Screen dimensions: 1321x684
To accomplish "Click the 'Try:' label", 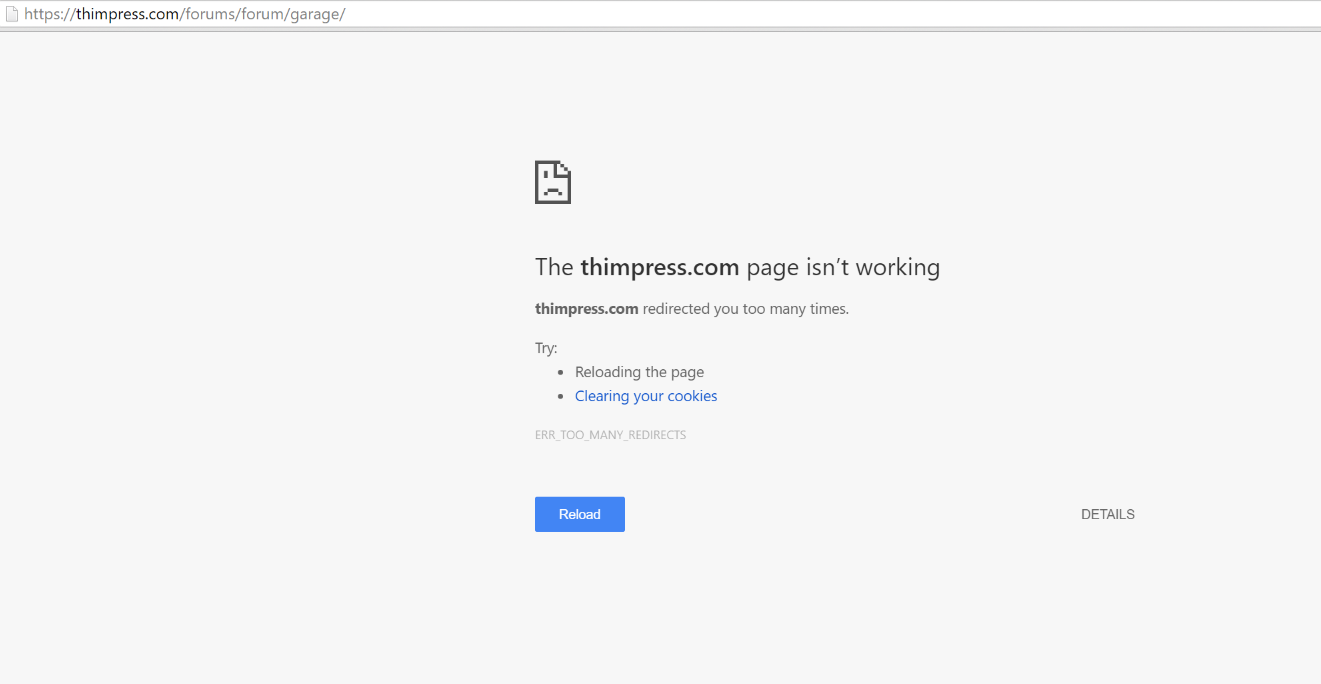I will (546, 348).
